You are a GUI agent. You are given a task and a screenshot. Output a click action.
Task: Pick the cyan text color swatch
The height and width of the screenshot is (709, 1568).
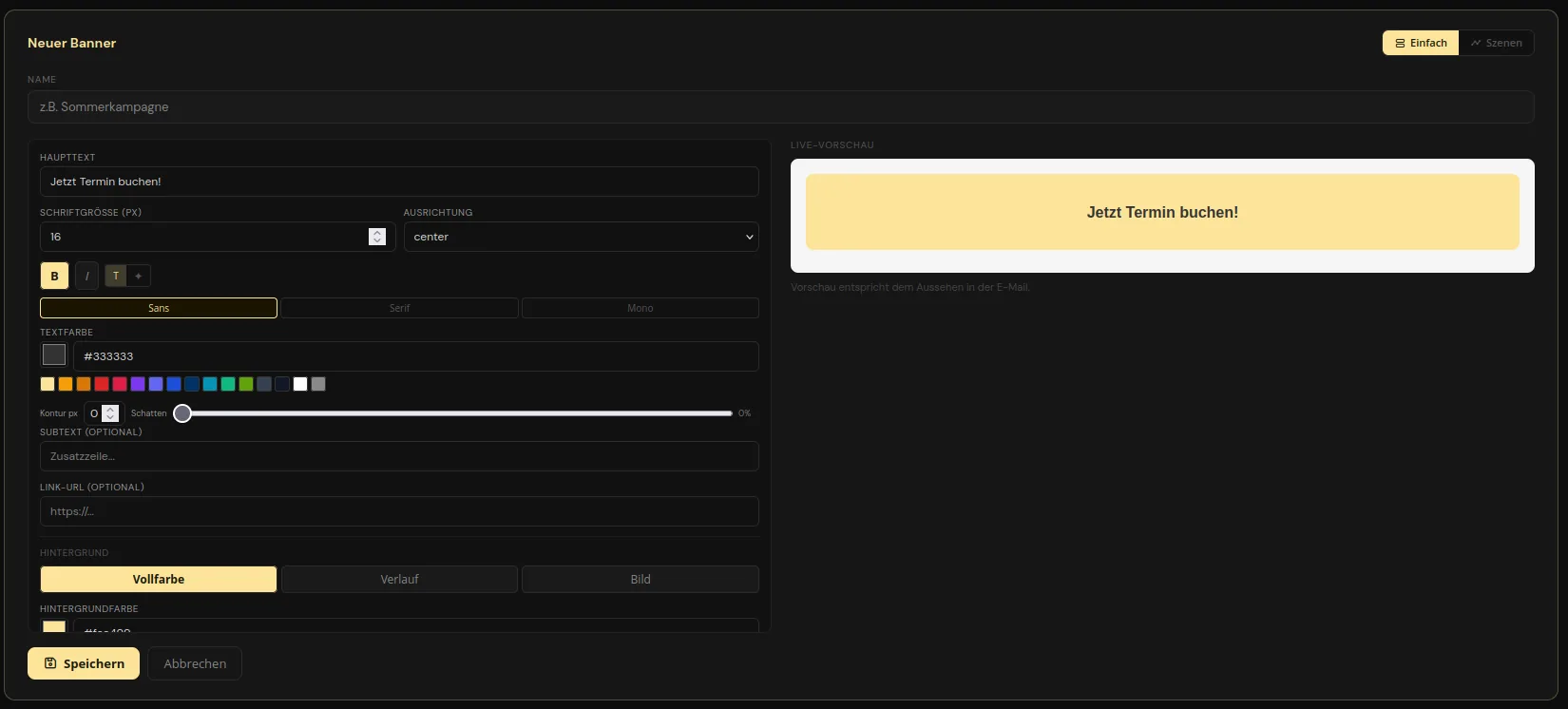(210, 384)
